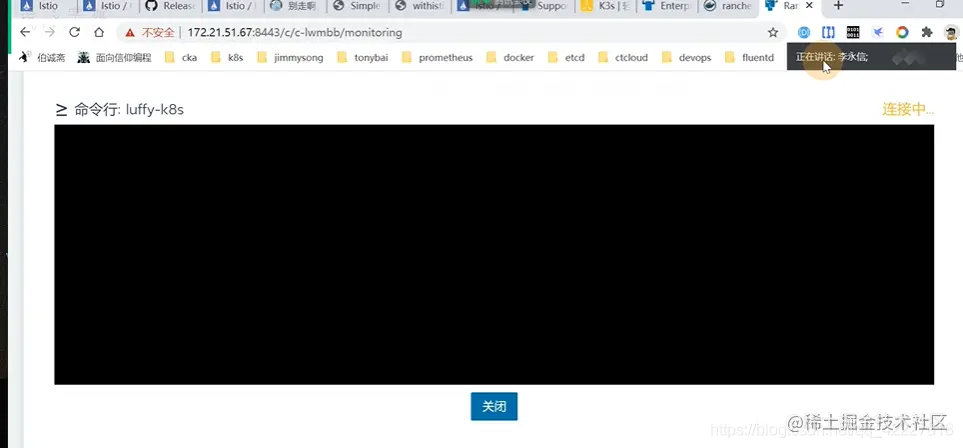The height and width of the screenshot is (448, 963).
Task: Open the etcd bookmark folder
Action: (566, 58)
